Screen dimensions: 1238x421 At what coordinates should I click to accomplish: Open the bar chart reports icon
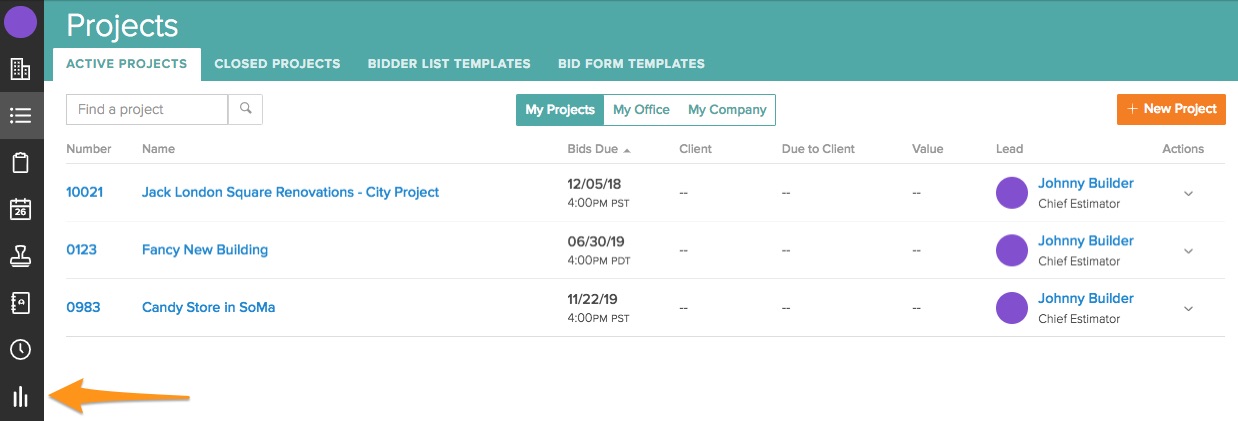click(x=20, y=397)
